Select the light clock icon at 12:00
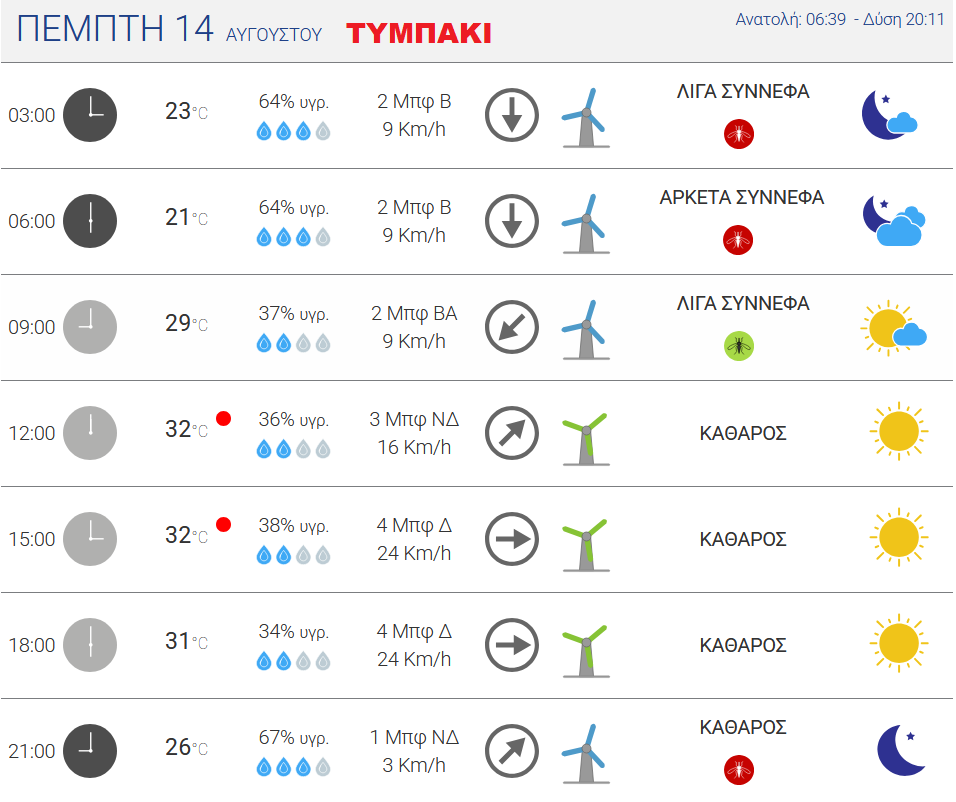956x802 pixels. tap(90, 432)
